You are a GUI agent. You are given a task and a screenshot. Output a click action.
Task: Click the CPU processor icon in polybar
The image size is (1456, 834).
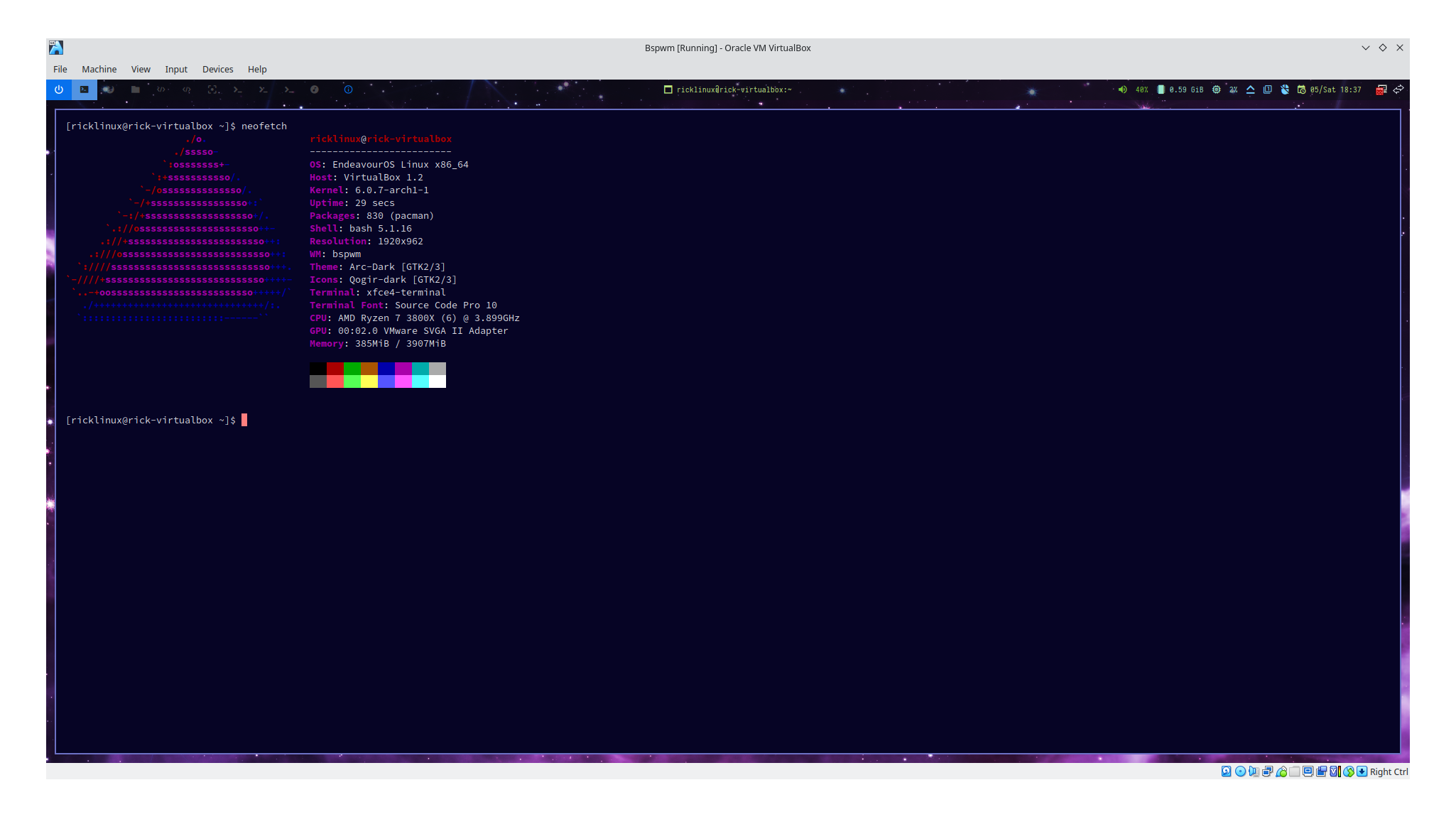[x=1217, y=90]
